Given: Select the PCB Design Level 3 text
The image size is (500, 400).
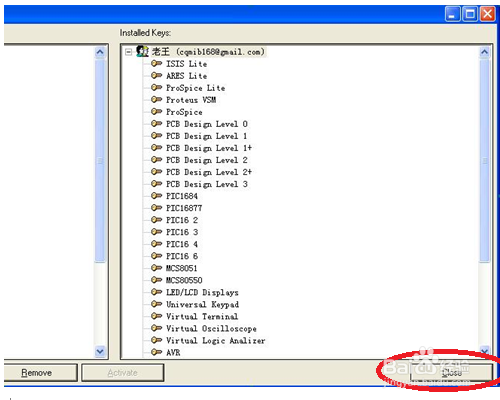Looking at the screenshot, I should coord(207,184).
